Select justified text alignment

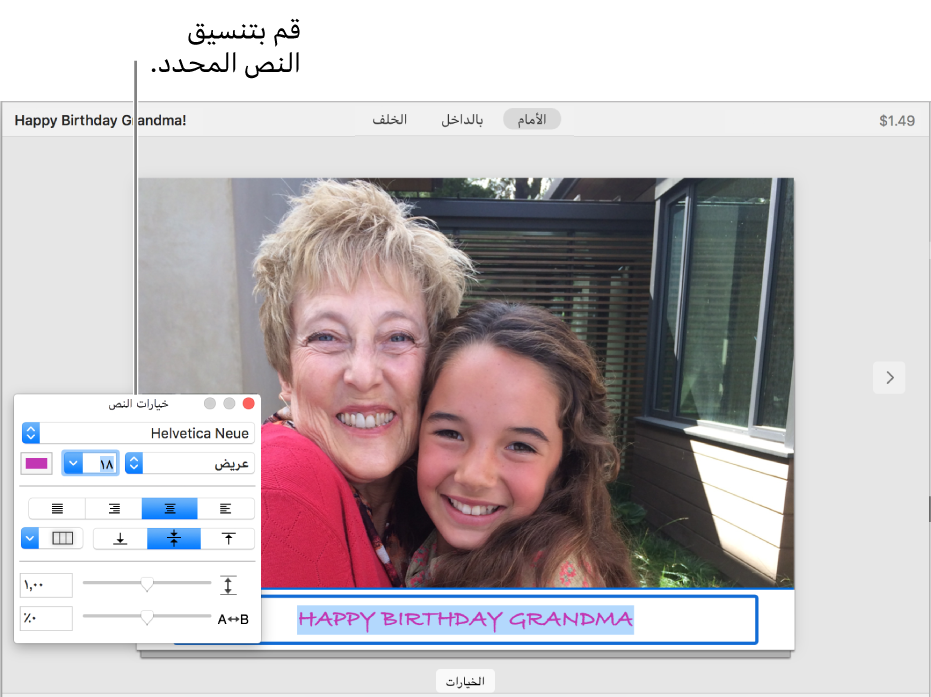[57, 509]
